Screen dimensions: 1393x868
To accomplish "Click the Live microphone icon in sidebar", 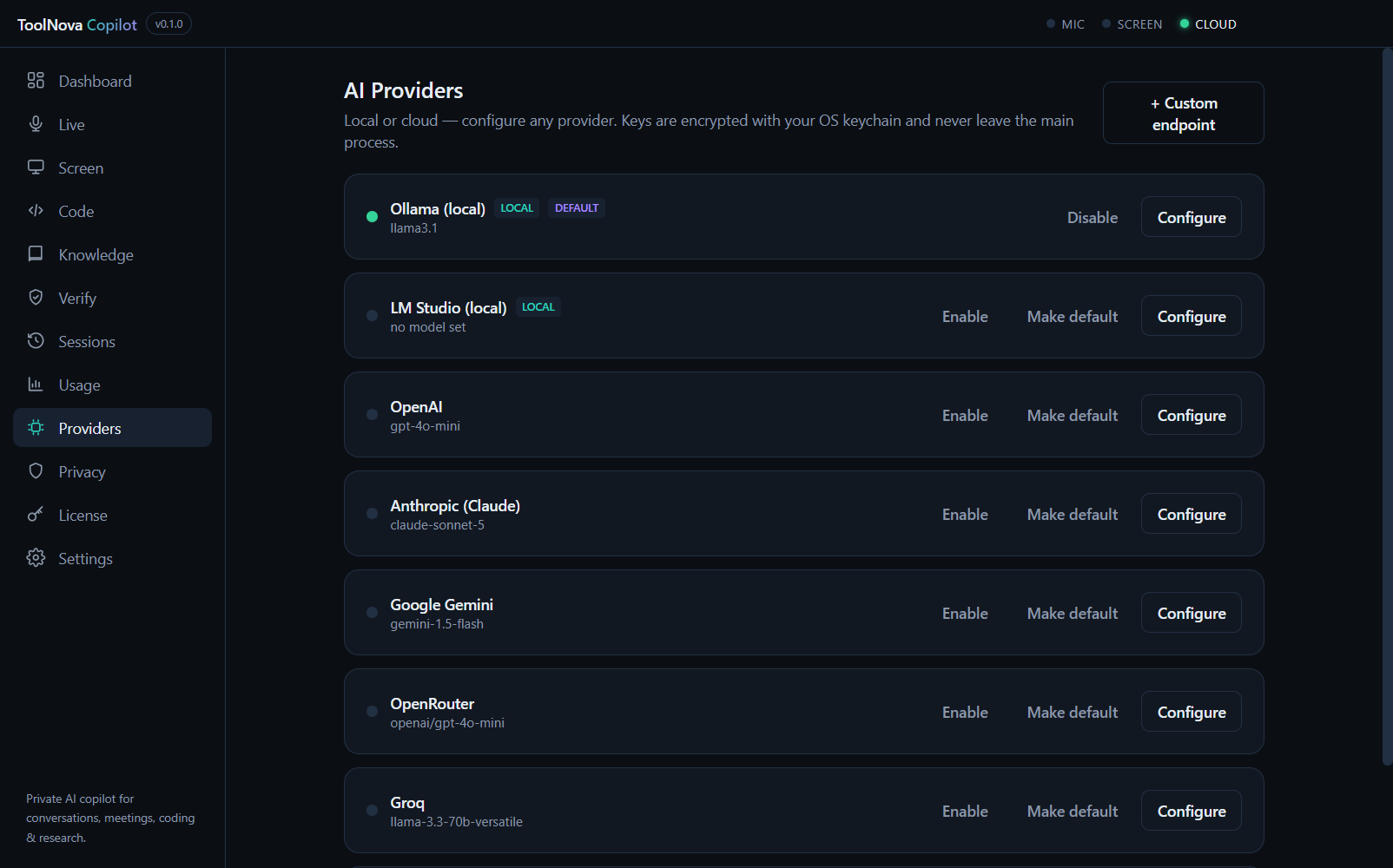I will click(36, 124).
